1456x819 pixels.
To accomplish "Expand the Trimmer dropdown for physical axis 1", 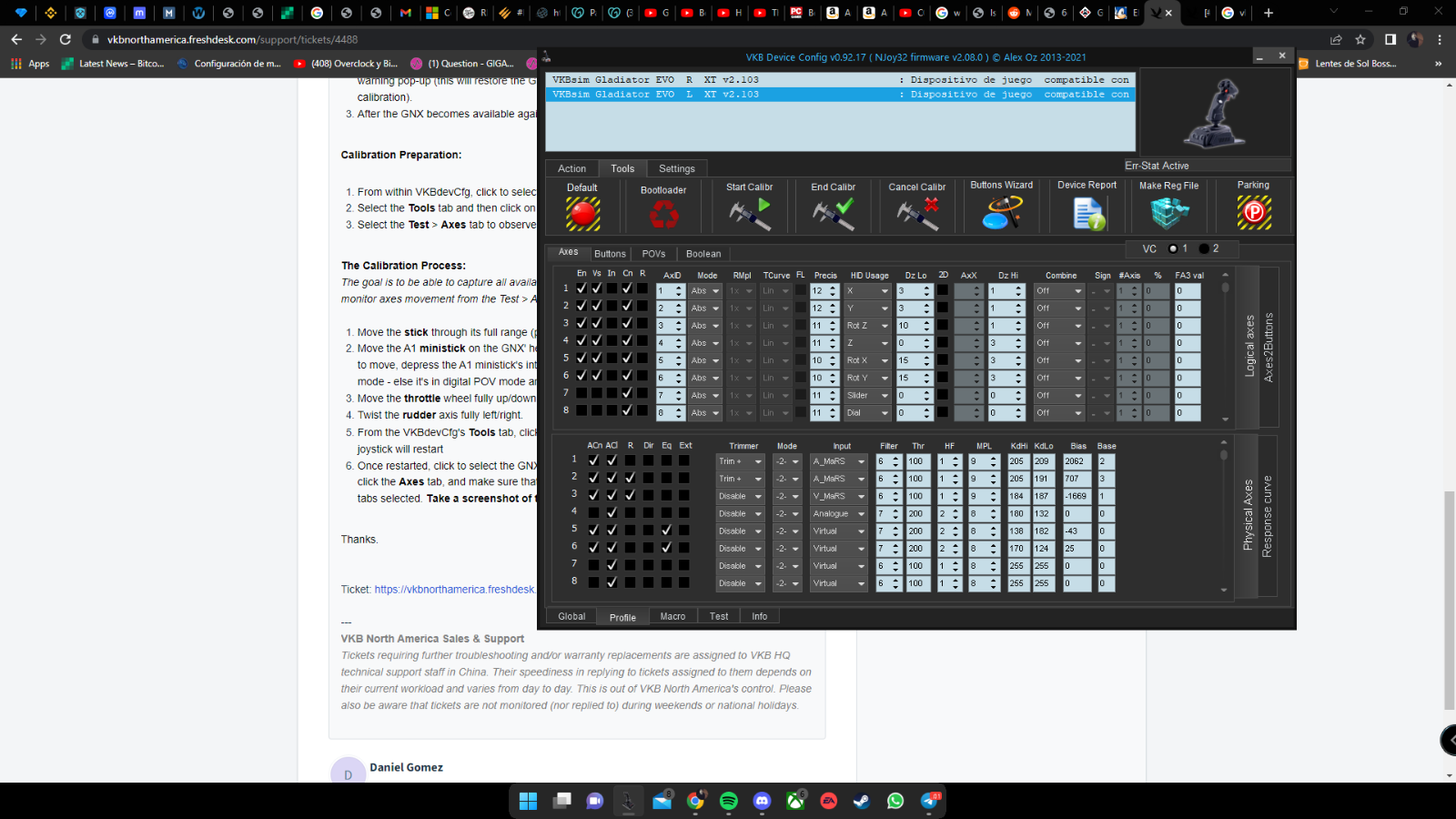I will click(757, 461).
